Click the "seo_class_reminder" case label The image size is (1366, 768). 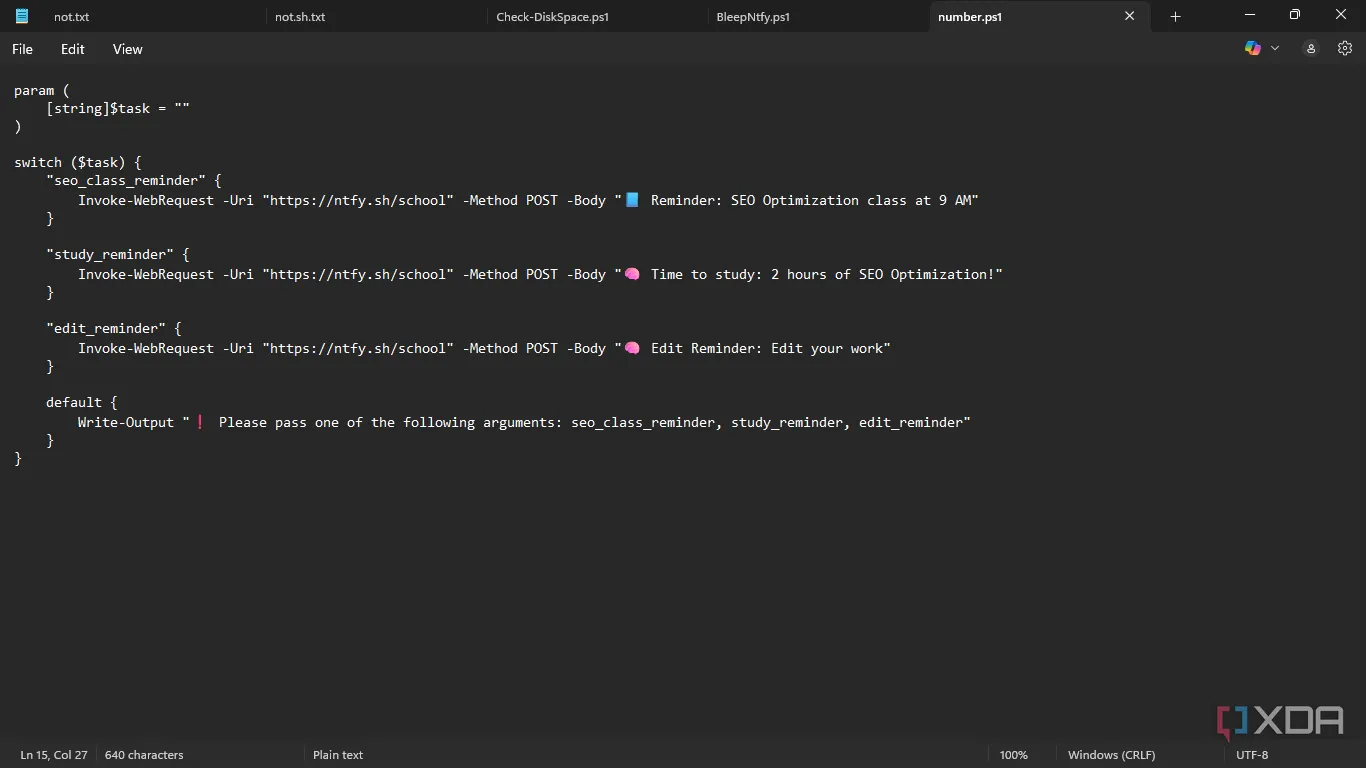pyautogui.click(x=126, y=180)
